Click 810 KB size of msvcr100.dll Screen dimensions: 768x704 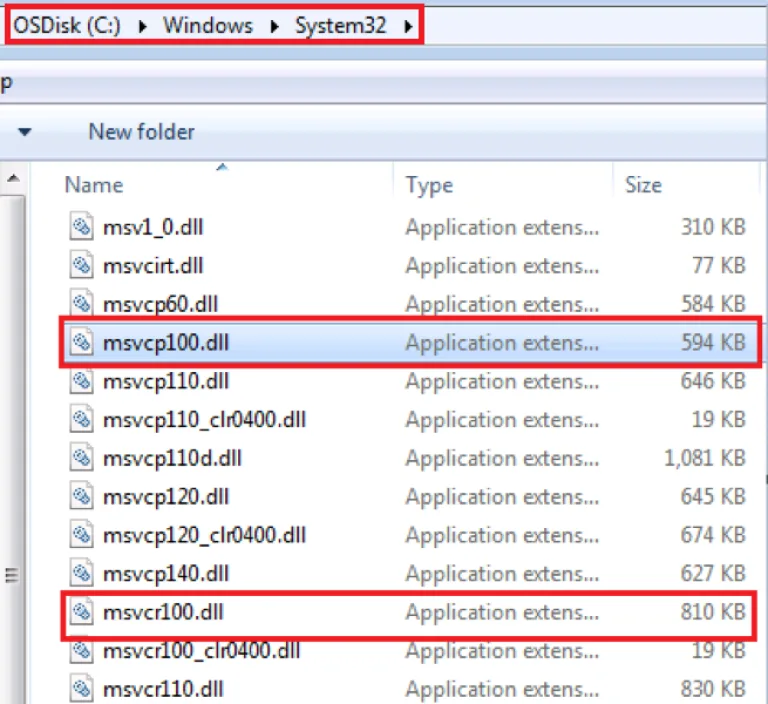pyautogui.click(x=713, y=612)
